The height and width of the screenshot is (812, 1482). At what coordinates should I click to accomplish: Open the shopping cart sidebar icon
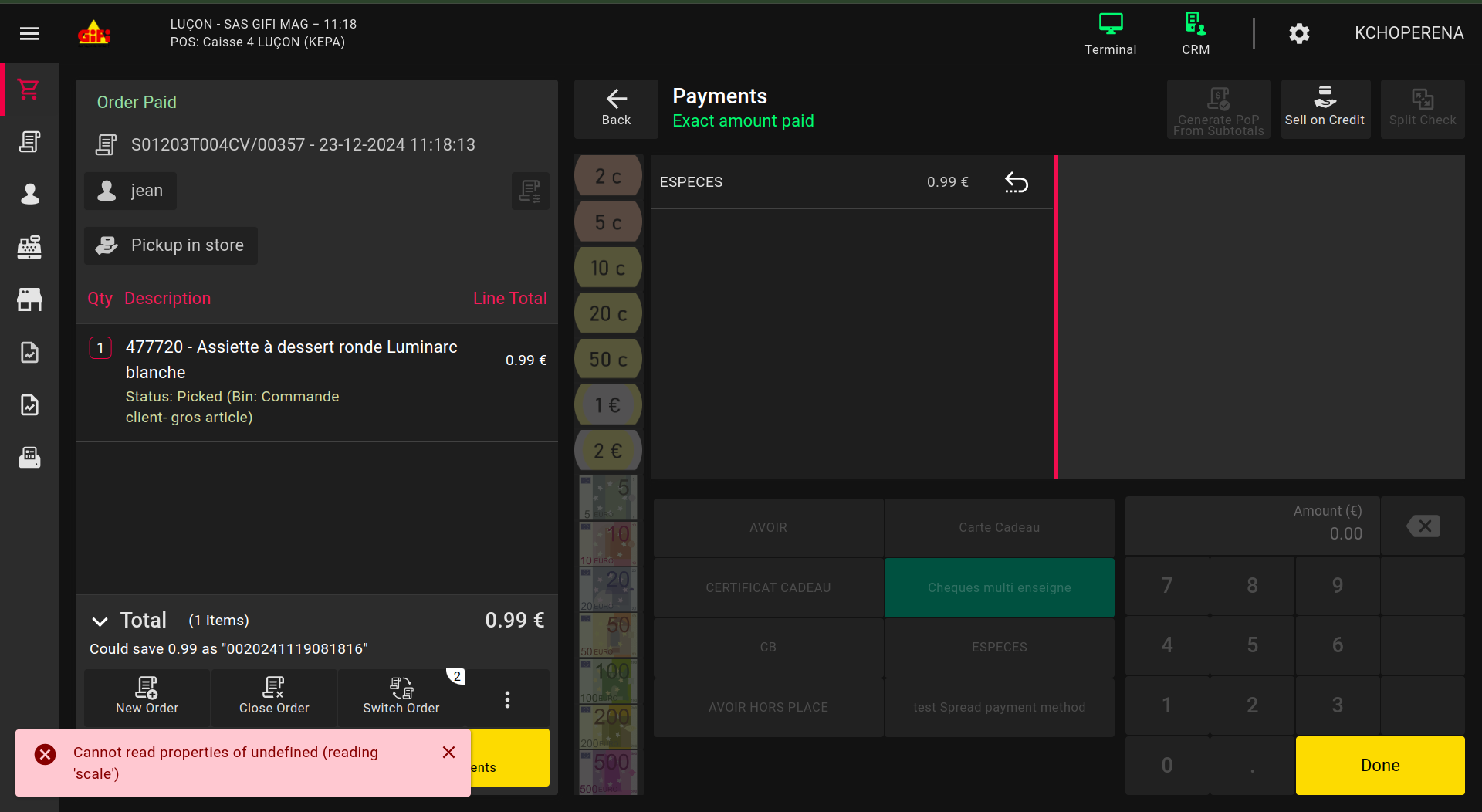[29, 90]
